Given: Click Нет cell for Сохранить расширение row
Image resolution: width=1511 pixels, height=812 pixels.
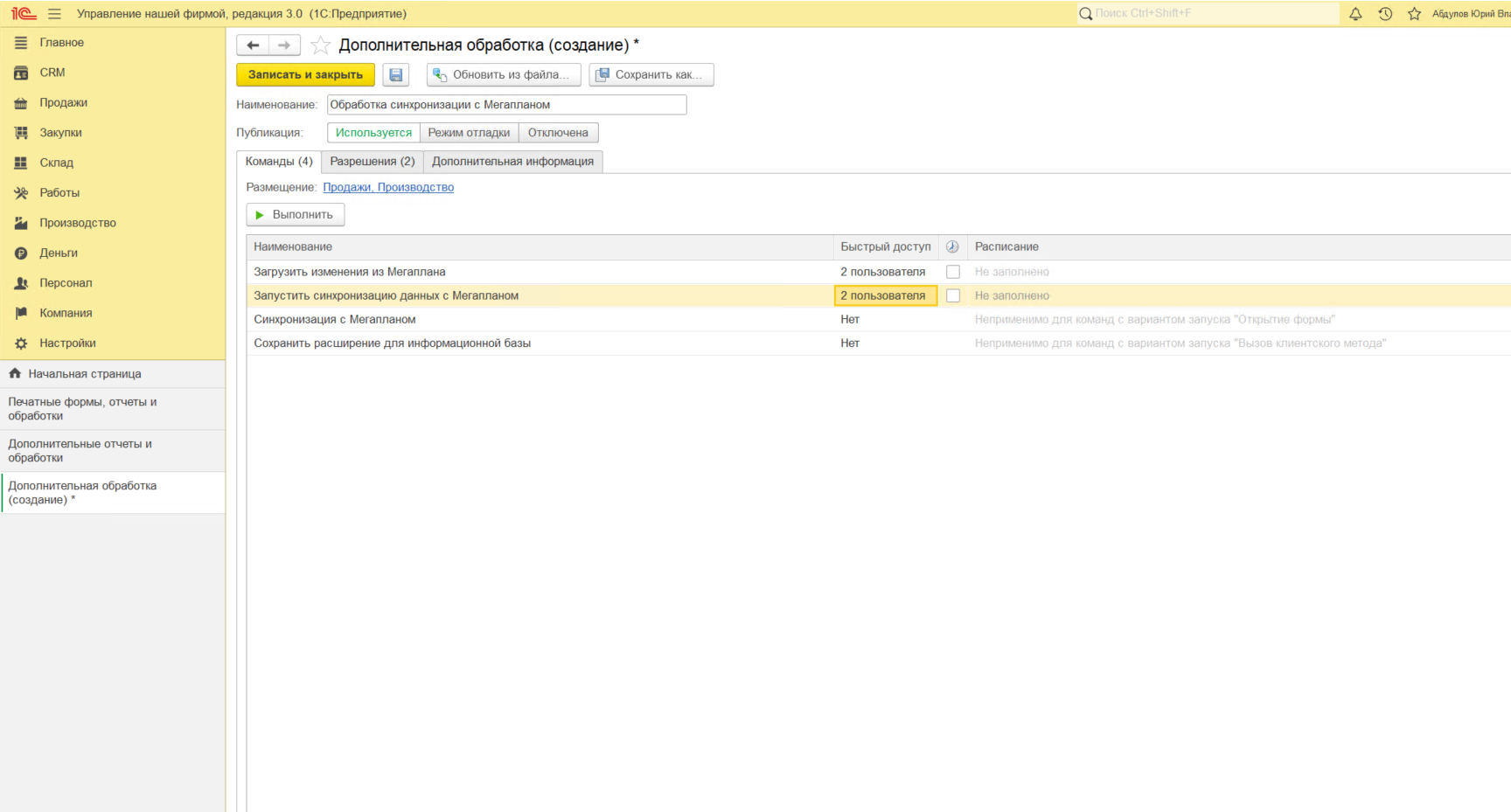Looking at the screenshot, I should pos(886,343).
